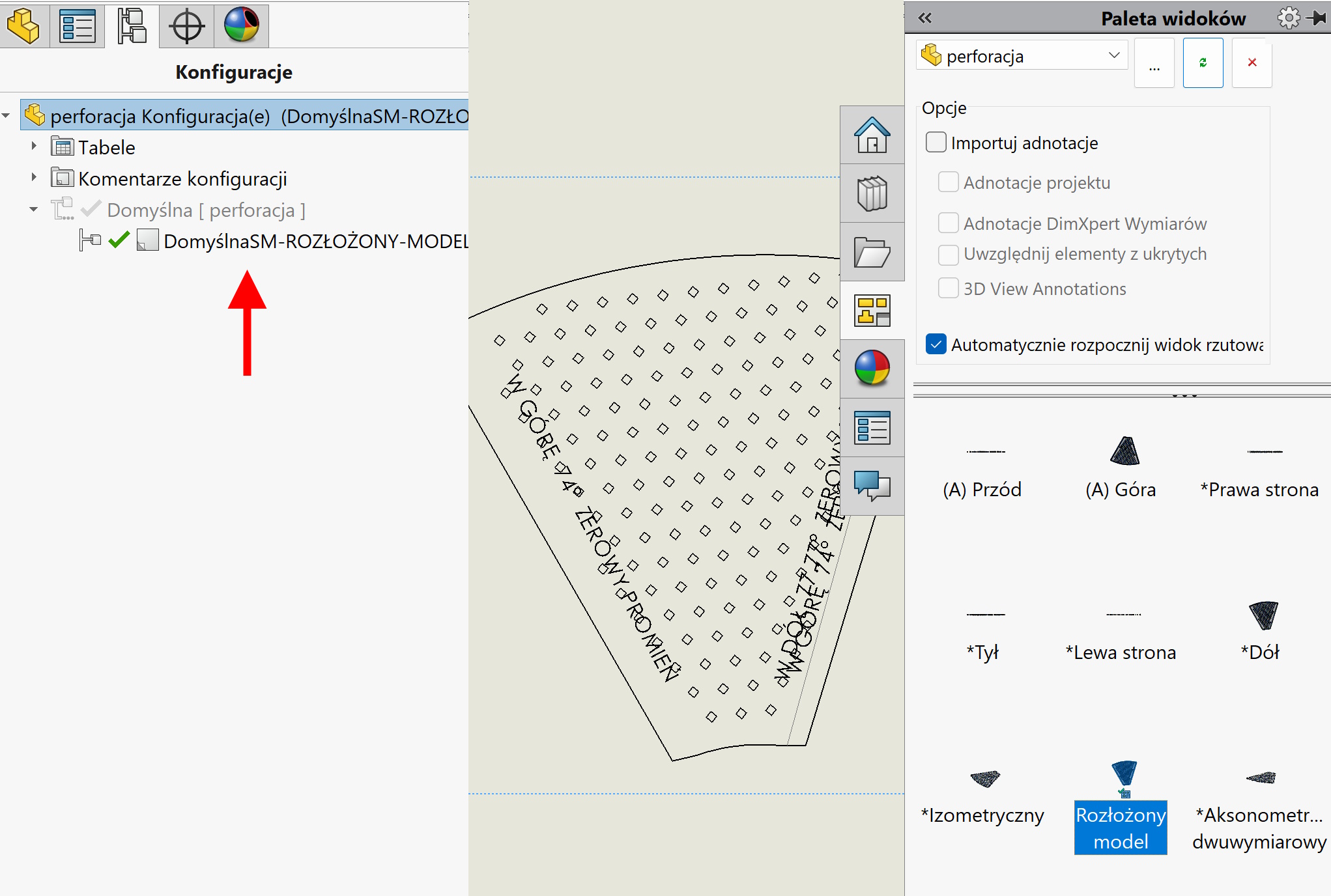The width and height of the screenshot is (1331, 896).
Task: Open the Custom Properties list icon
Action: [872, 428]
